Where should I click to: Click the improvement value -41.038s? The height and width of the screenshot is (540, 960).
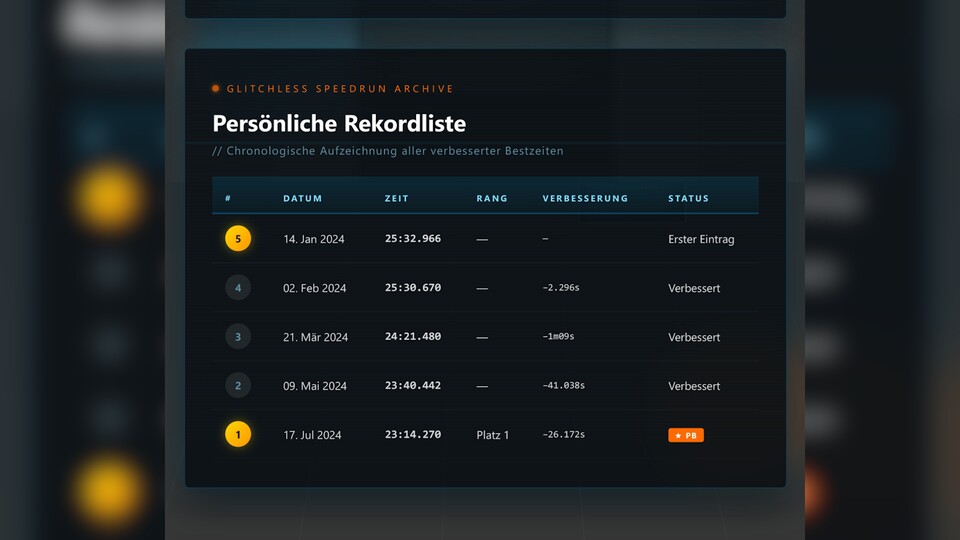pyautogui.click(x=563, y=386)
